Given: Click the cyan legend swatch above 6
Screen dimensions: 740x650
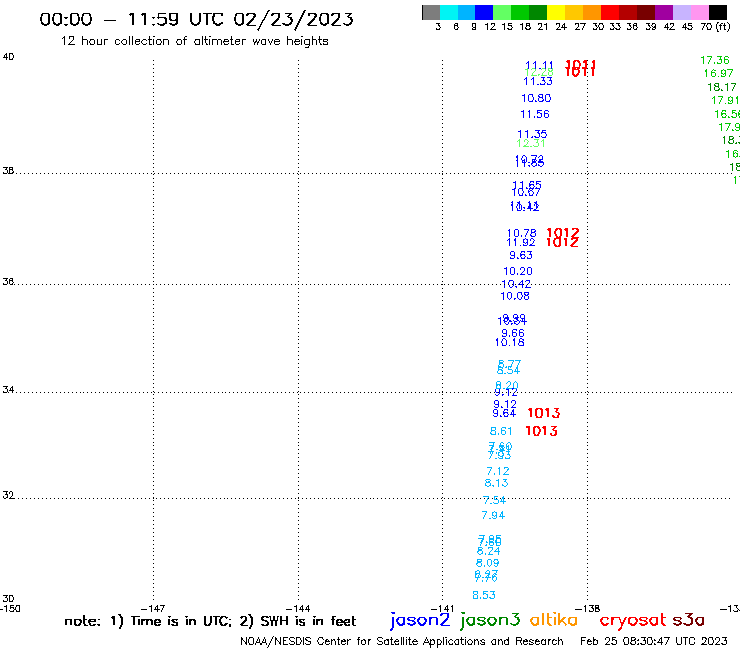Looking at the screenshot, I should coord(449,12).
